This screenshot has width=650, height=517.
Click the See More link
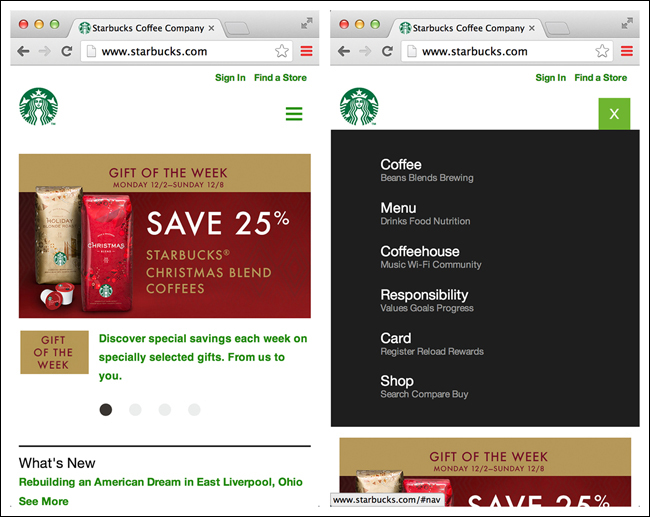tap(44, 501)
